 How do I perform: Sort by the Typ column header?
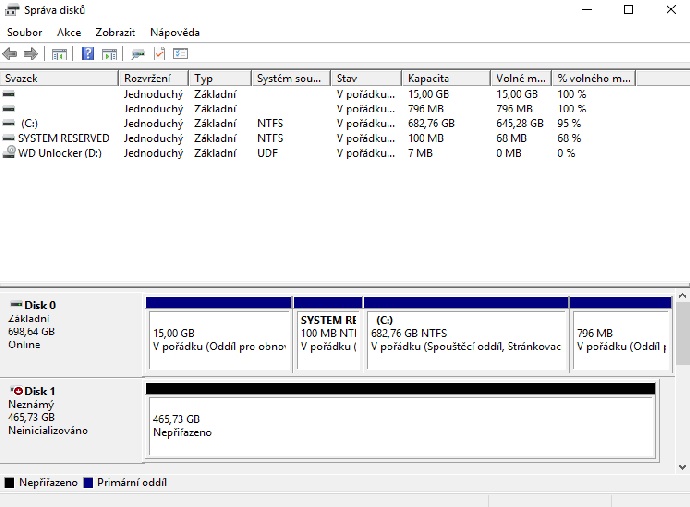pos(220,78)
